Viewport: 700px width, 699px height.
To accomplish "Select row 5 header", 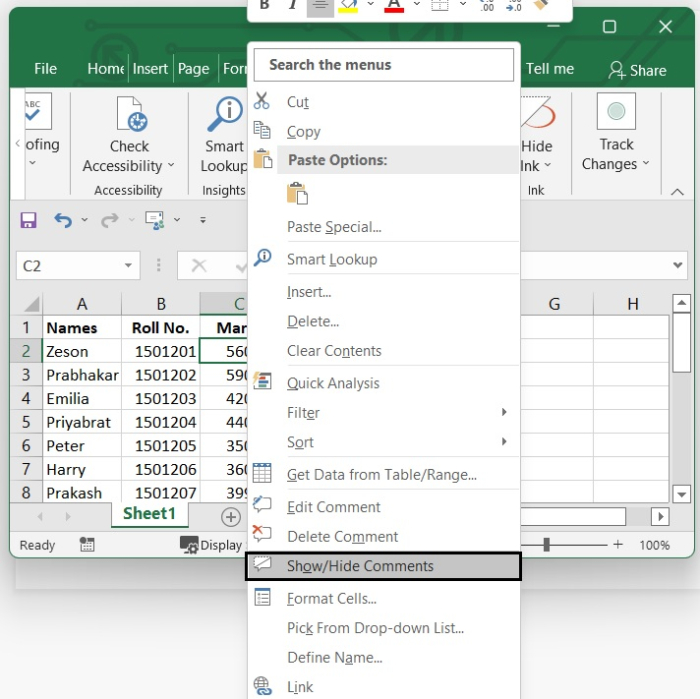I will [26, 422].
